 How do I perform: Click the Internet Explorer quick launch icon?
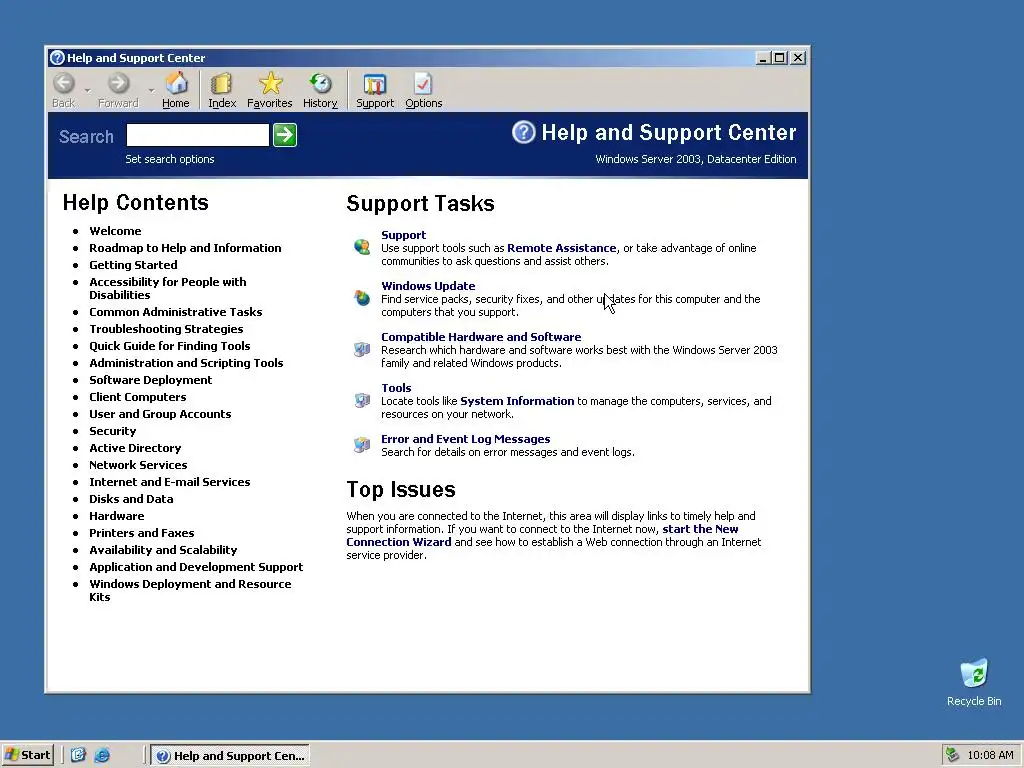click(x=102, y=755)
